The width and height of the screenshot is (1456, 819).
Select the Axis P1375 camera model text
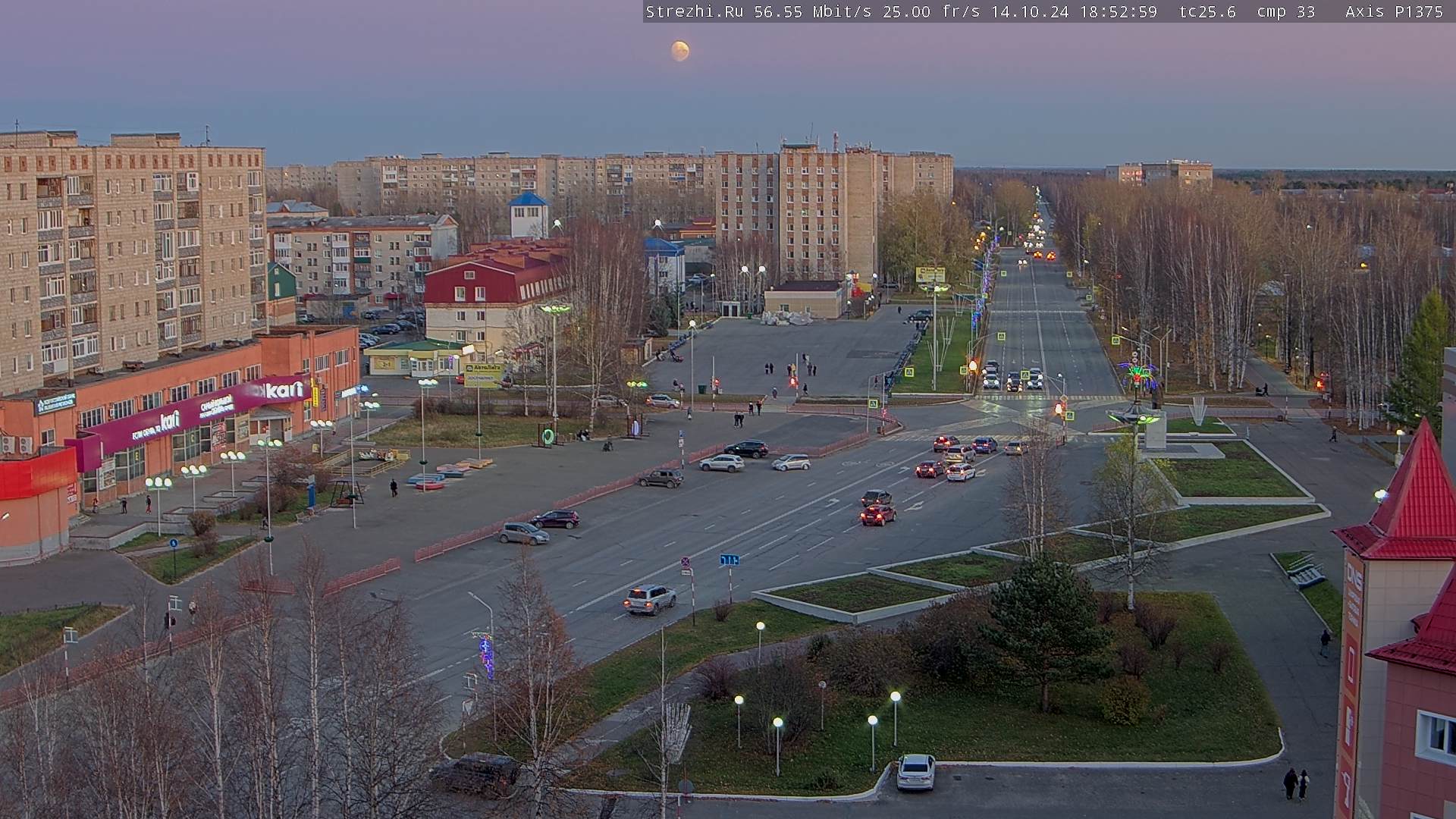pos(1394,11)
